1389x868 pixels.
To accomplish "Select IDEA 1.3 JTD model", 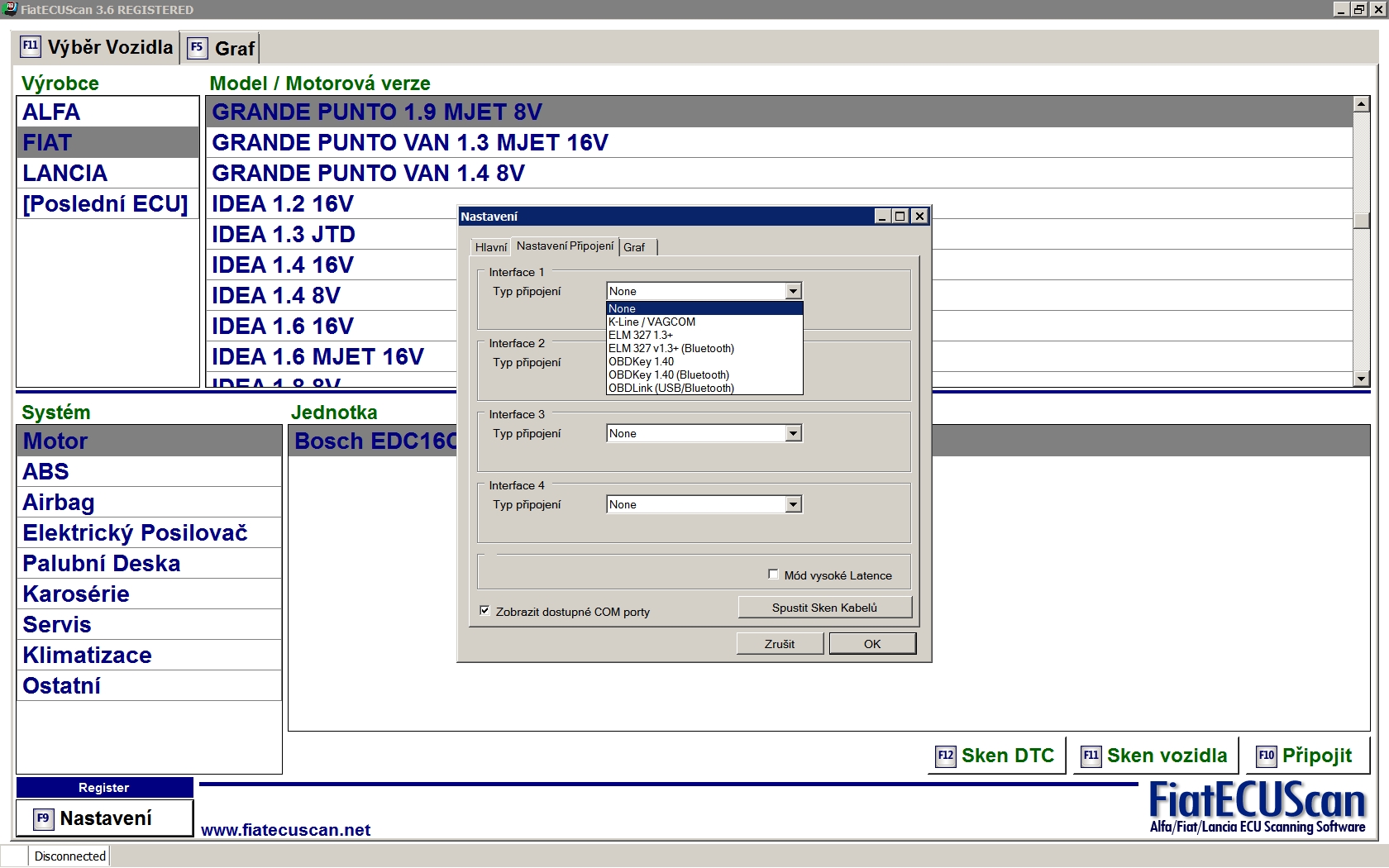I will (x=332, y=234).
